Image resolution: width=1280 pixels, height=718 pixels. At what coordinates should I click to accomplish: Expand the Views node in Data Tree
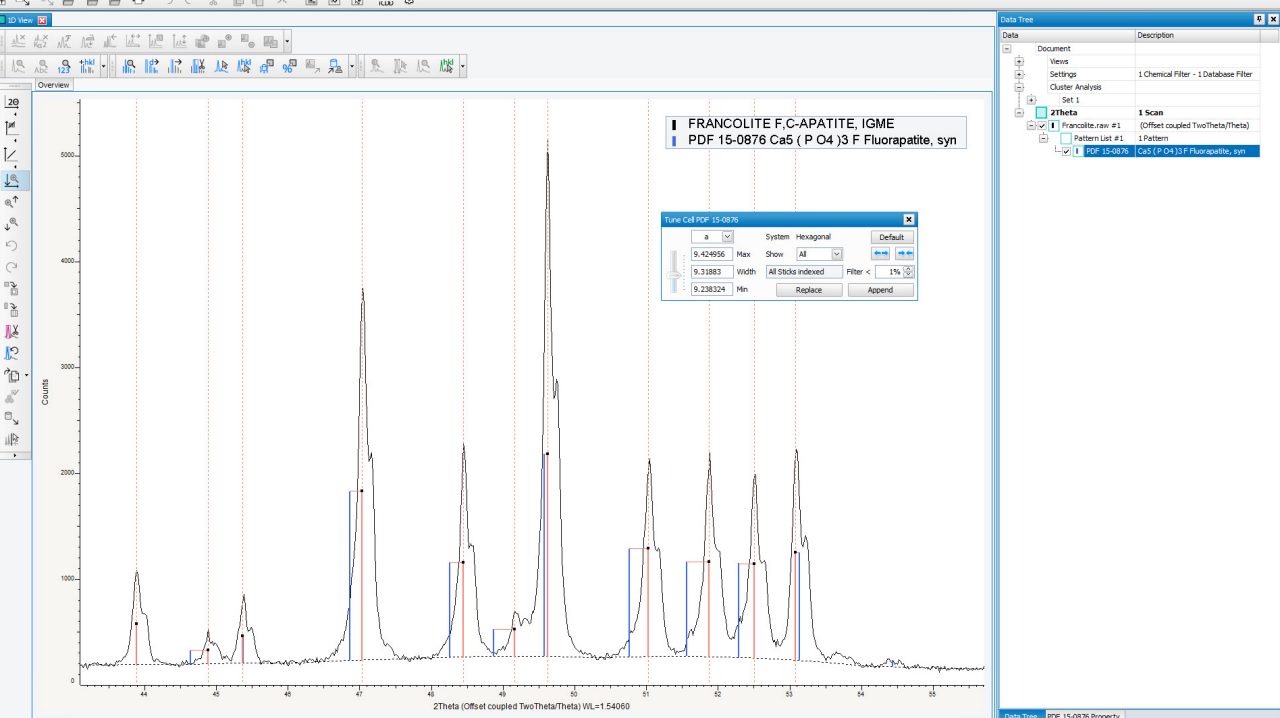1019,61
